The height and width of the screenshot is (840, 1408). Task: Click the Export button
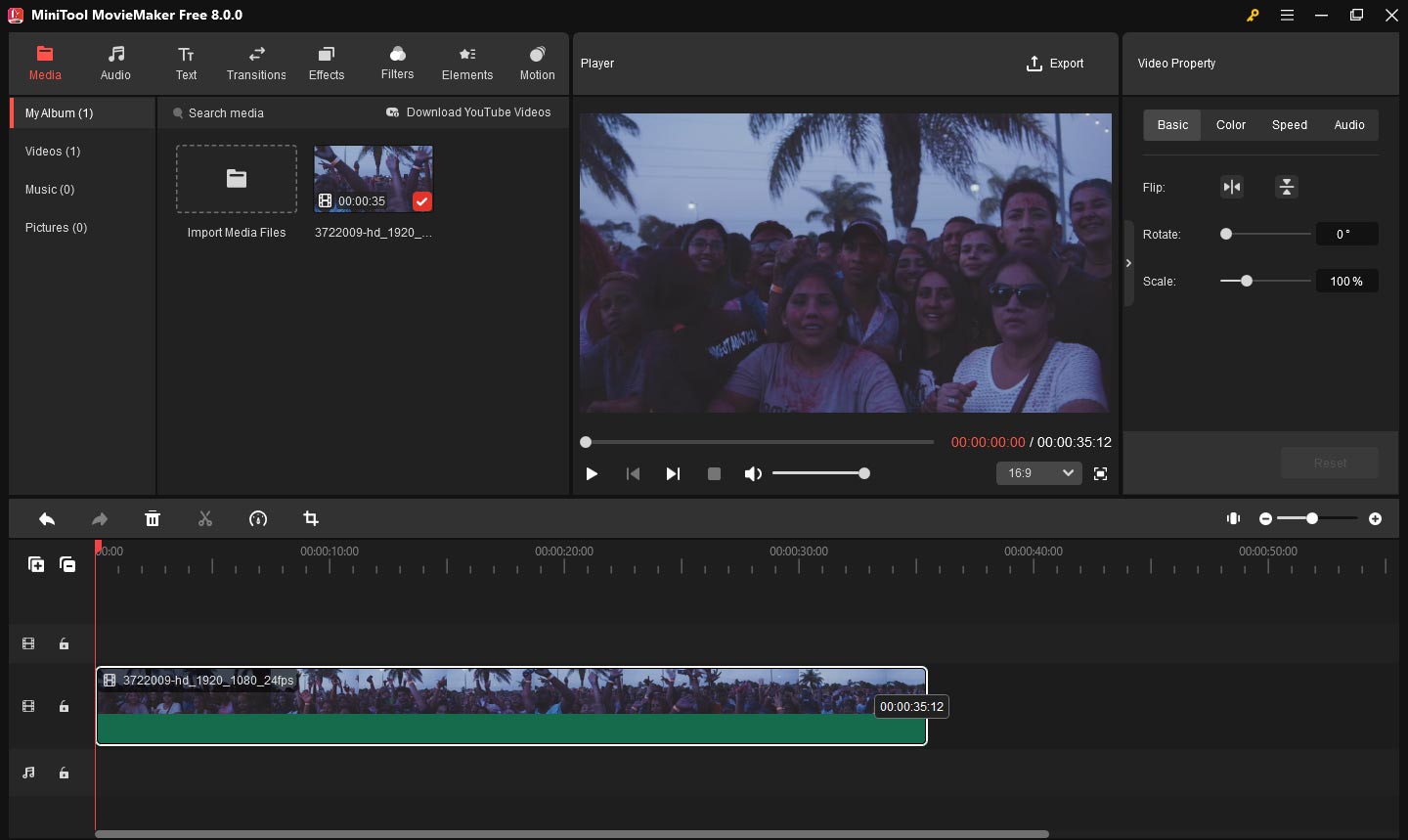point(1055,64)
